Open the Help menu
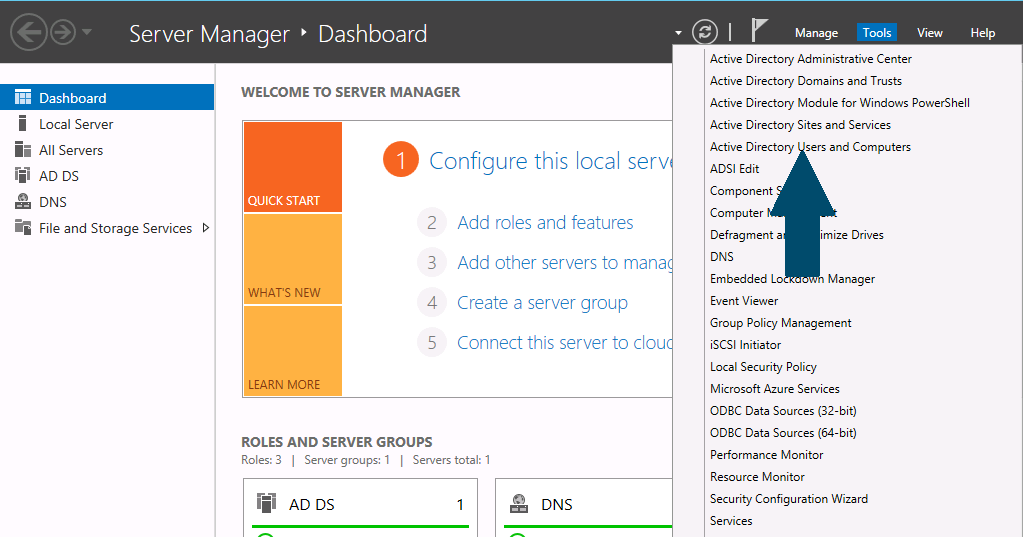 pyautogui.click(x=983, y=33)
